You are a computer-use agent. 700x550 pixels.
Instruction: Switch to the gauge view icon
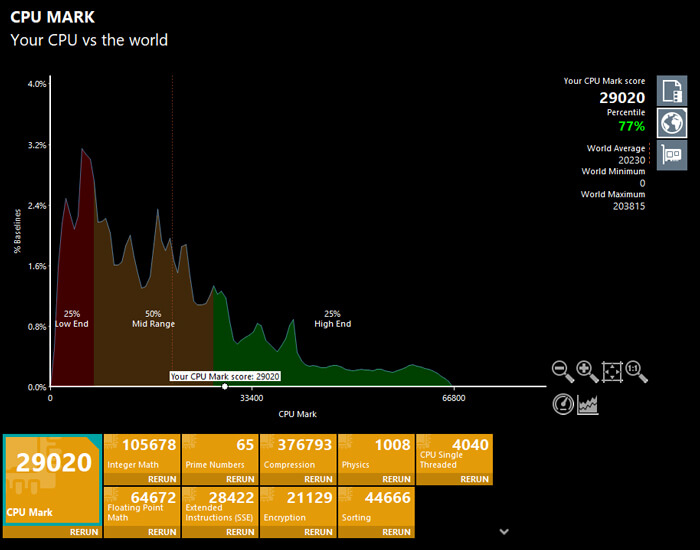(563, 404)
